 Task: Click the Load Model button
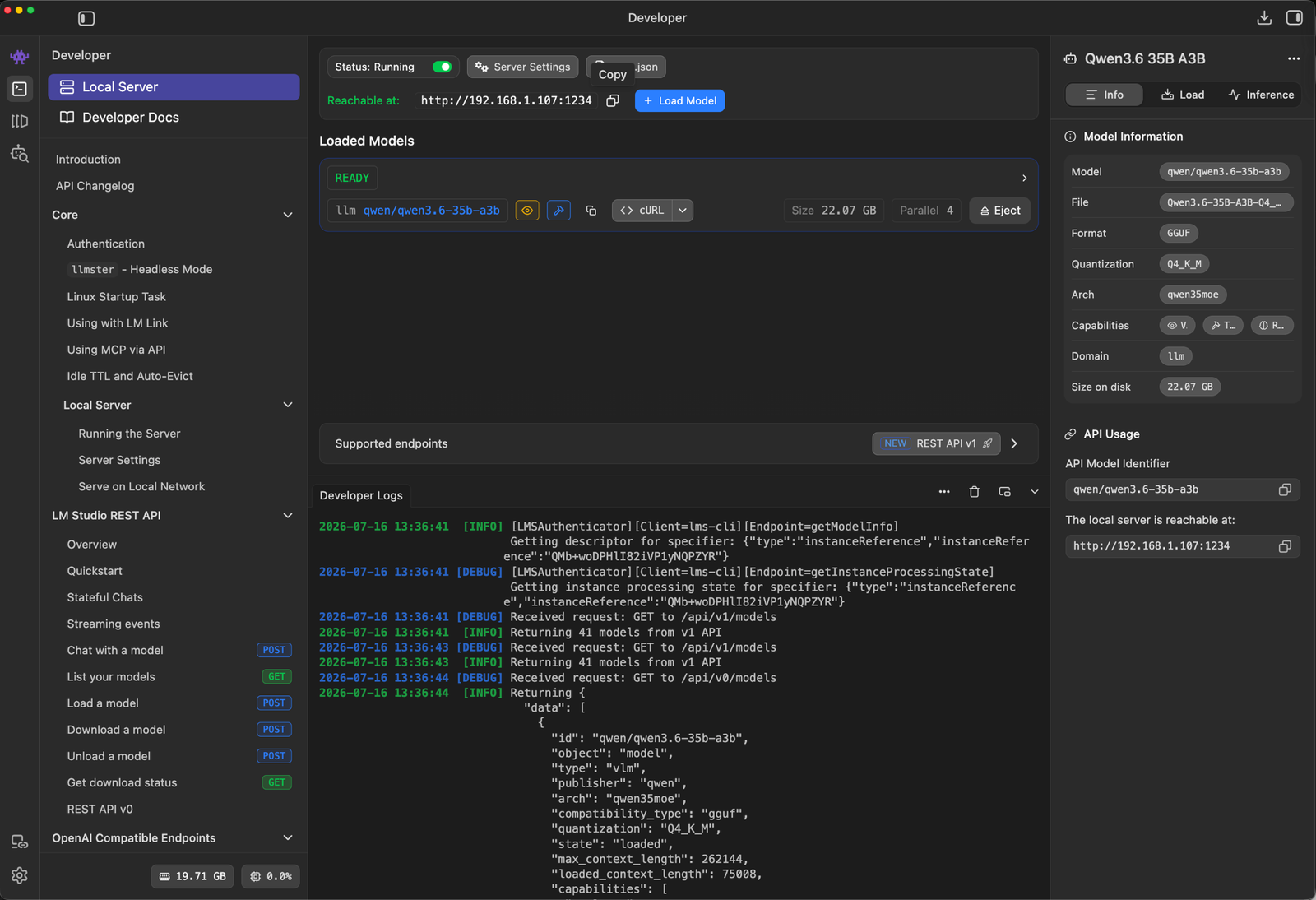click(x=679, y=100)
